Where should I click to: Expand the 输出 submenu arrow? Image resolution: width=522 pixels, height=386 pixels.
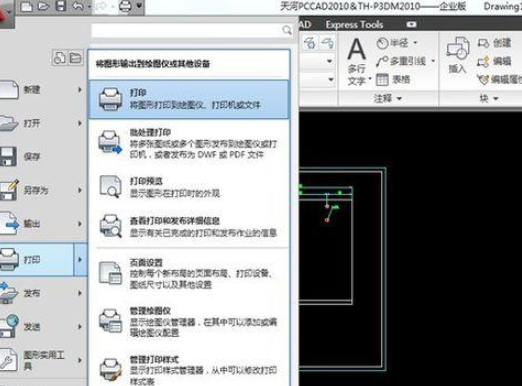tap(80, 223)
